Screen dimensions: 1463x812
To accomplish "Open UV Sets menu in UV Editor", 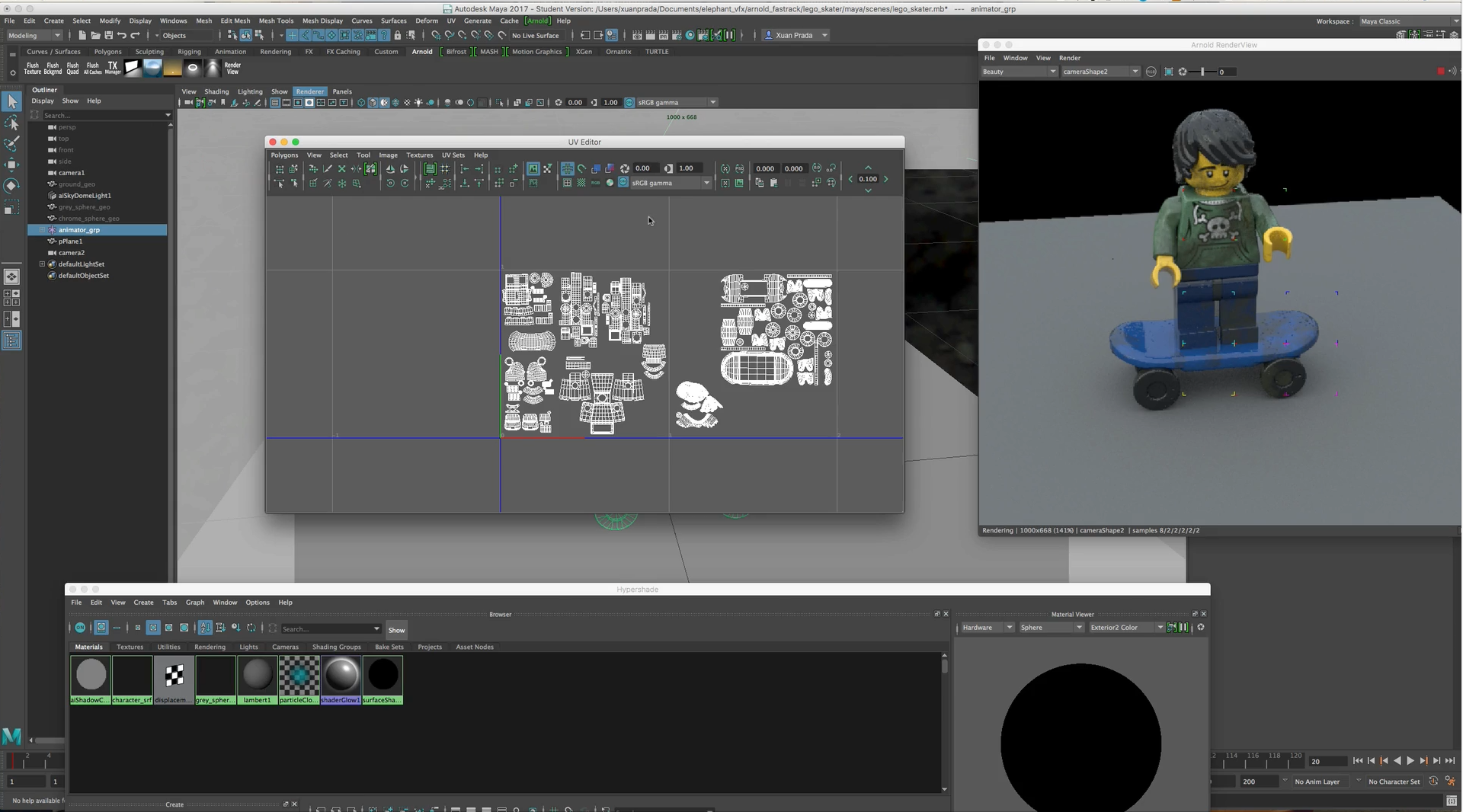I will 453,155.
